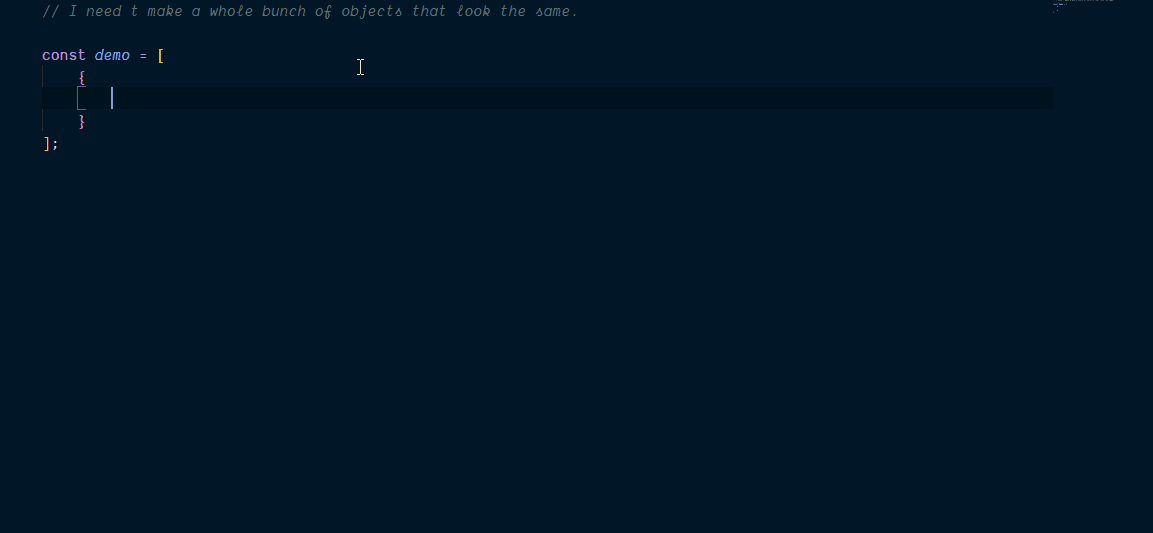Click the word "bunch" in the comment
1153x533 pixels.
[x=284, y=12]
